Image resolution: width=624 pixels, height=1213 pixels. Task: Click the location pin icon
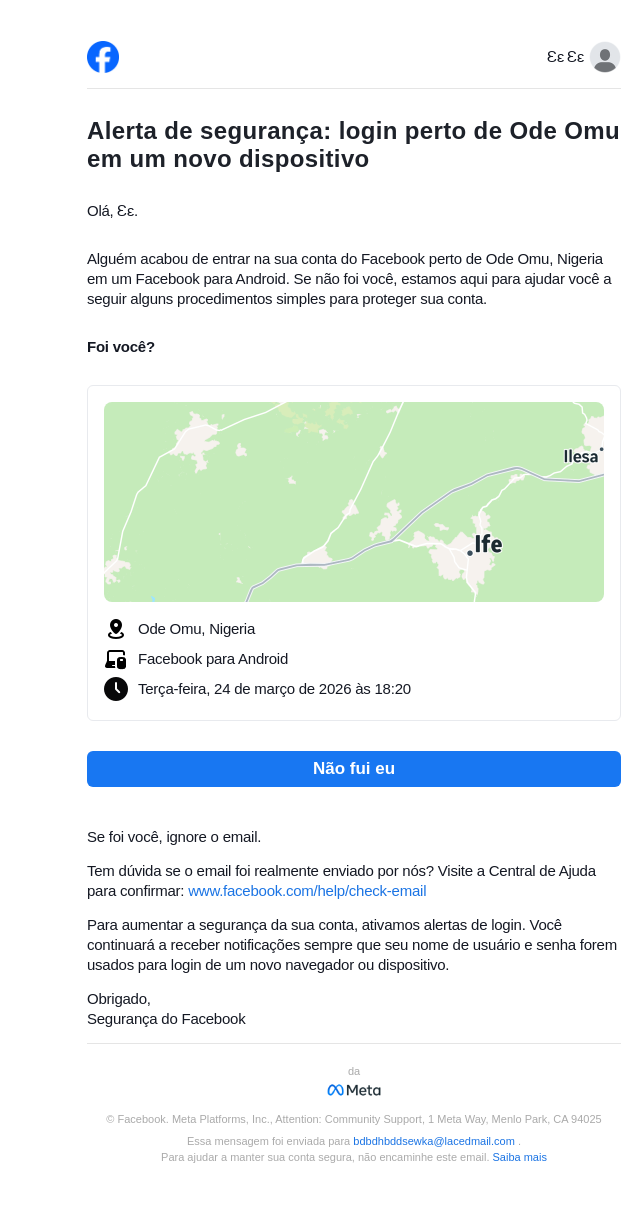click(116, 629)
